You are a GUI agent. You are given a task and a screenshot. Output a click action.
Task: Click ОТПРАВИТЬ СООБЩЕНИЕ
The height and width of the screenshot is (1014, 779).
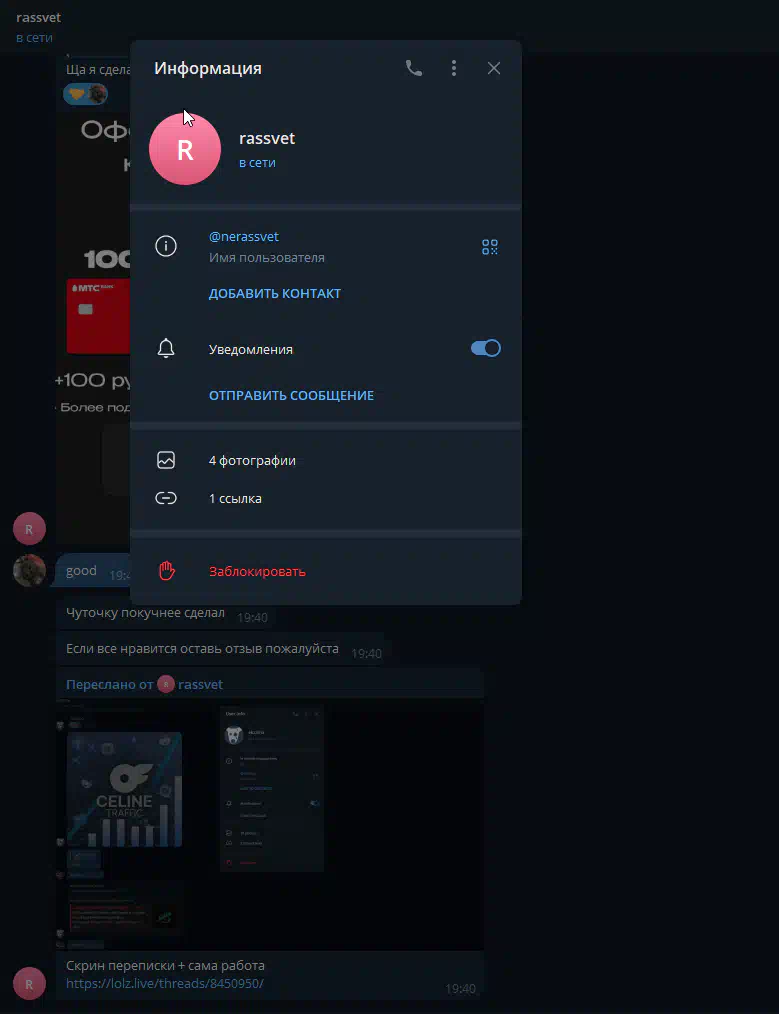pyautogui.click(x=291, y=395)
